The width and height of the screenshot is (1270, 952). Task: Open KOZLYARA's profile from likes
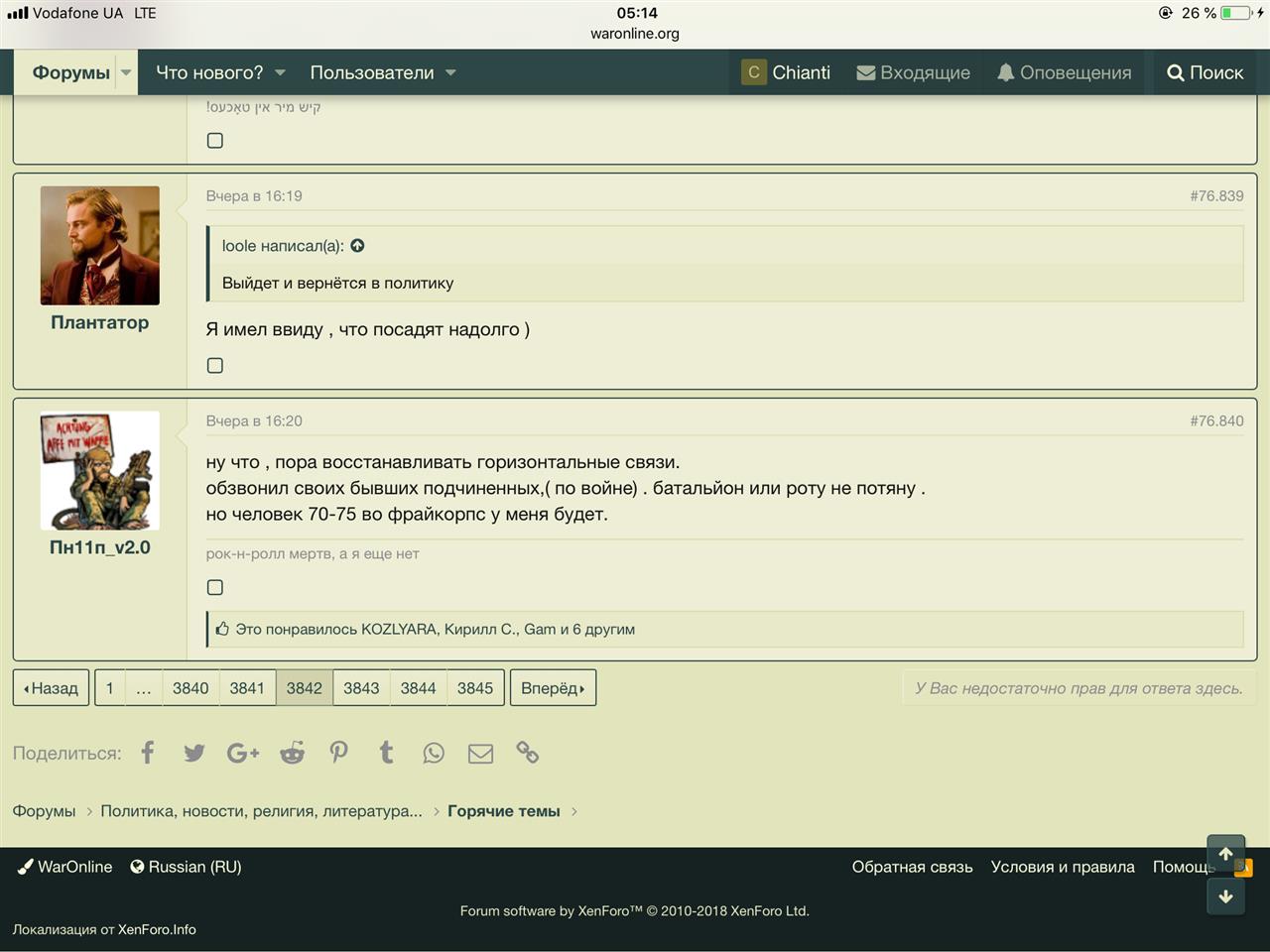pos(399,629)
